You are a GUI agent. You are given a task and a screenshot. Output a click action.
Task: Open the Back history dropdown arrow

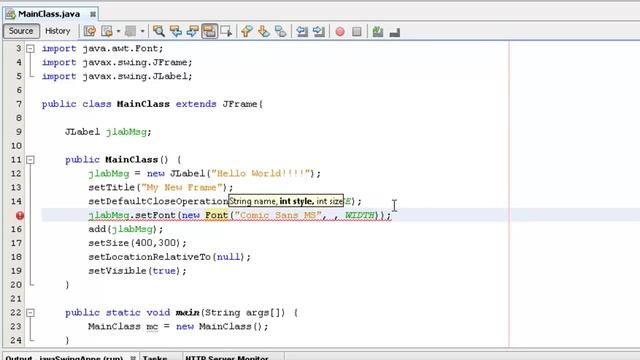click(118, 31)
